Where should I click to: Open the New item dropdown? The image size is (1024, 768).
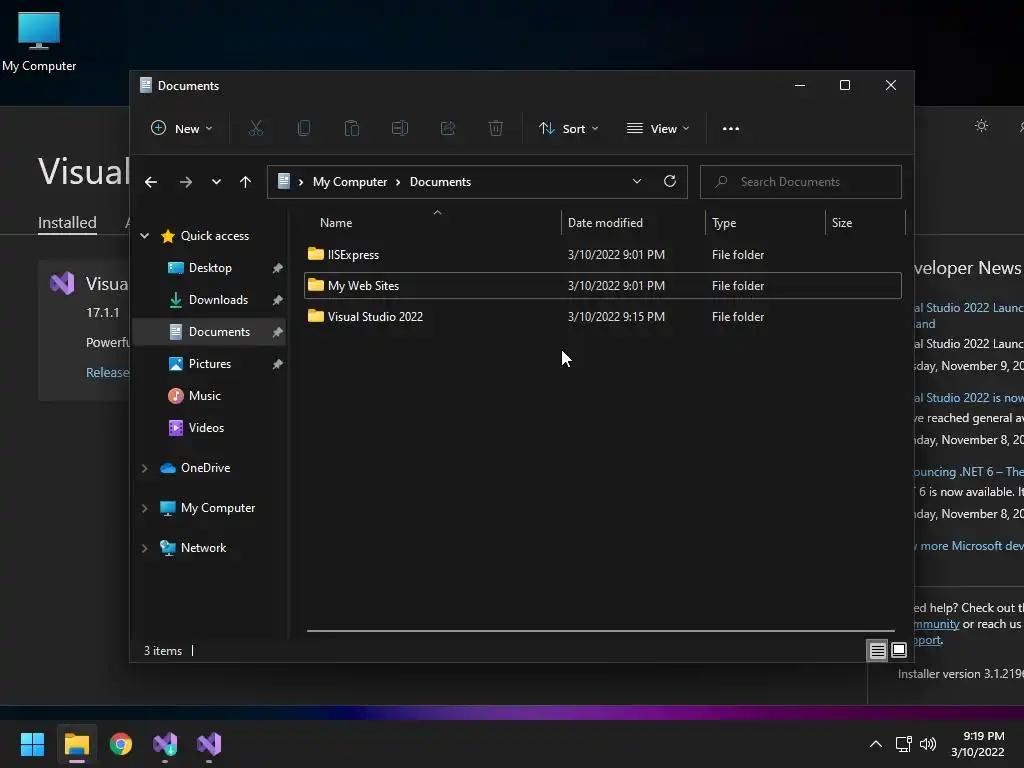[182, 129]
